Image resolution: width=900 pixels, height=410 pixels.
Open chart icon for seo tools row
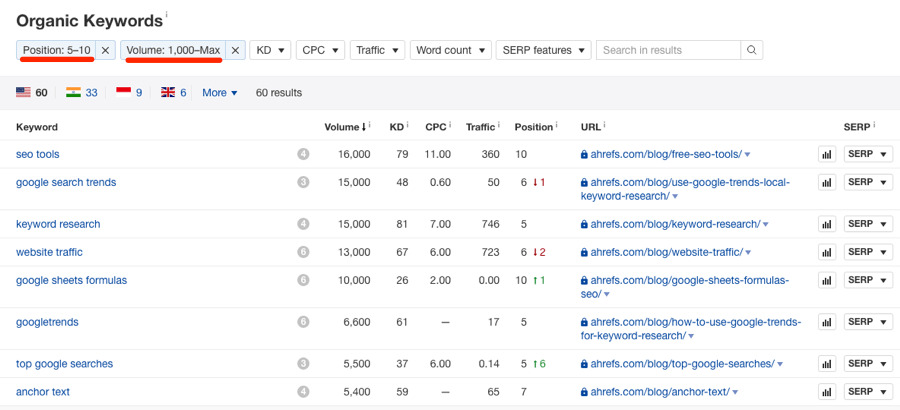click(827, 154)
